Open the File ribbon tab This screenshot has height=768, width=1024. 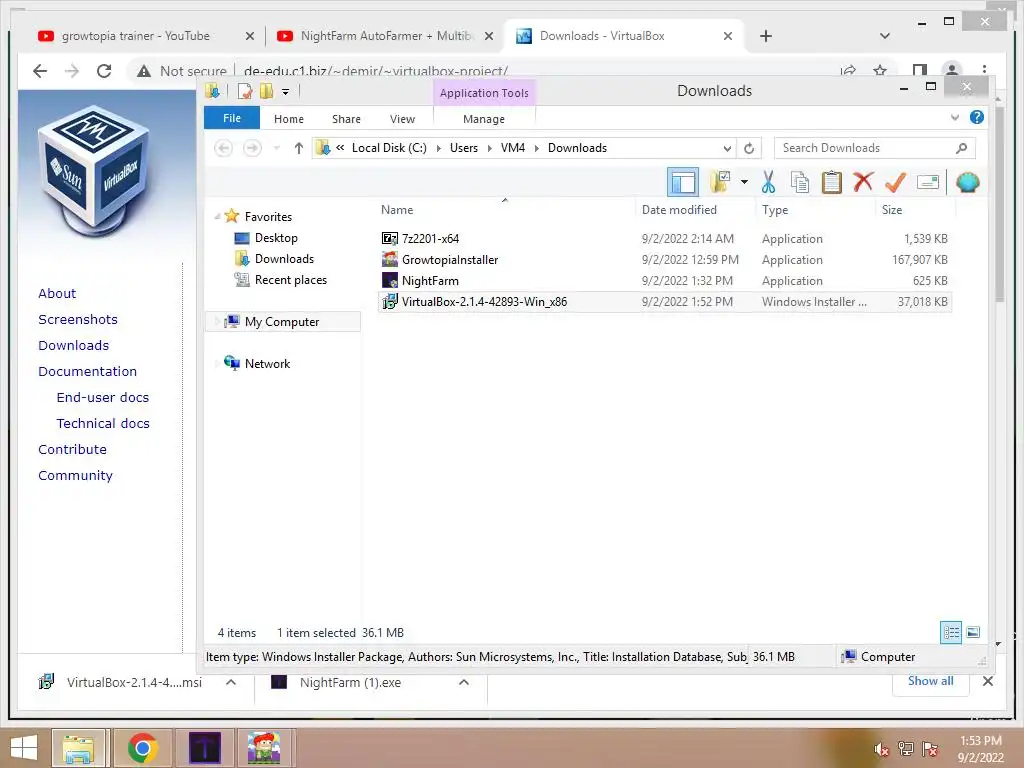coord(232,118)
